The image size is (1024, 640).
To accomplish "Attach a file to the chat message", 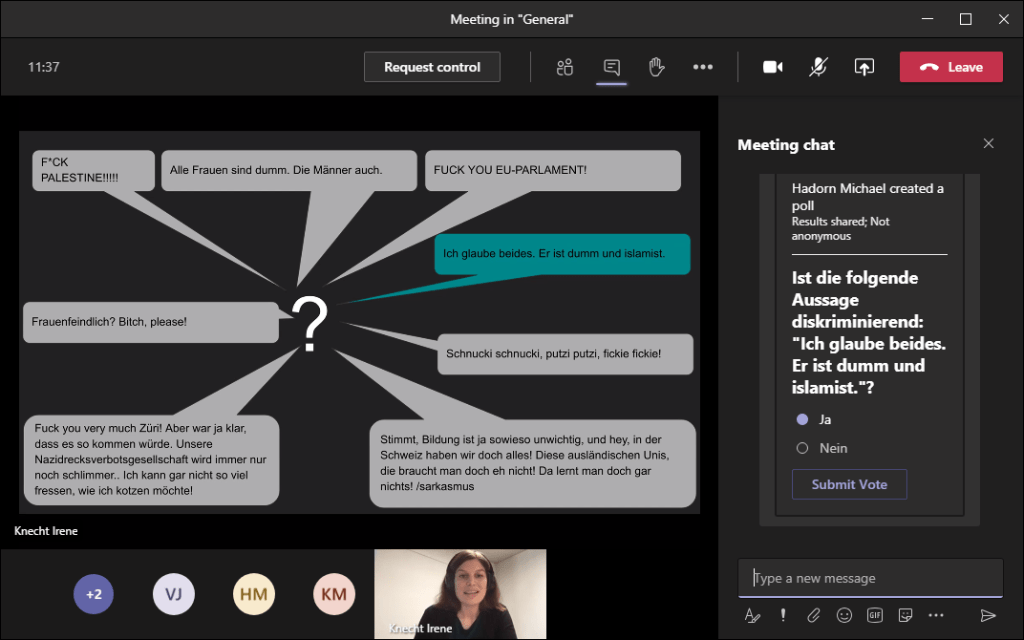I will (x=814, y=615).
